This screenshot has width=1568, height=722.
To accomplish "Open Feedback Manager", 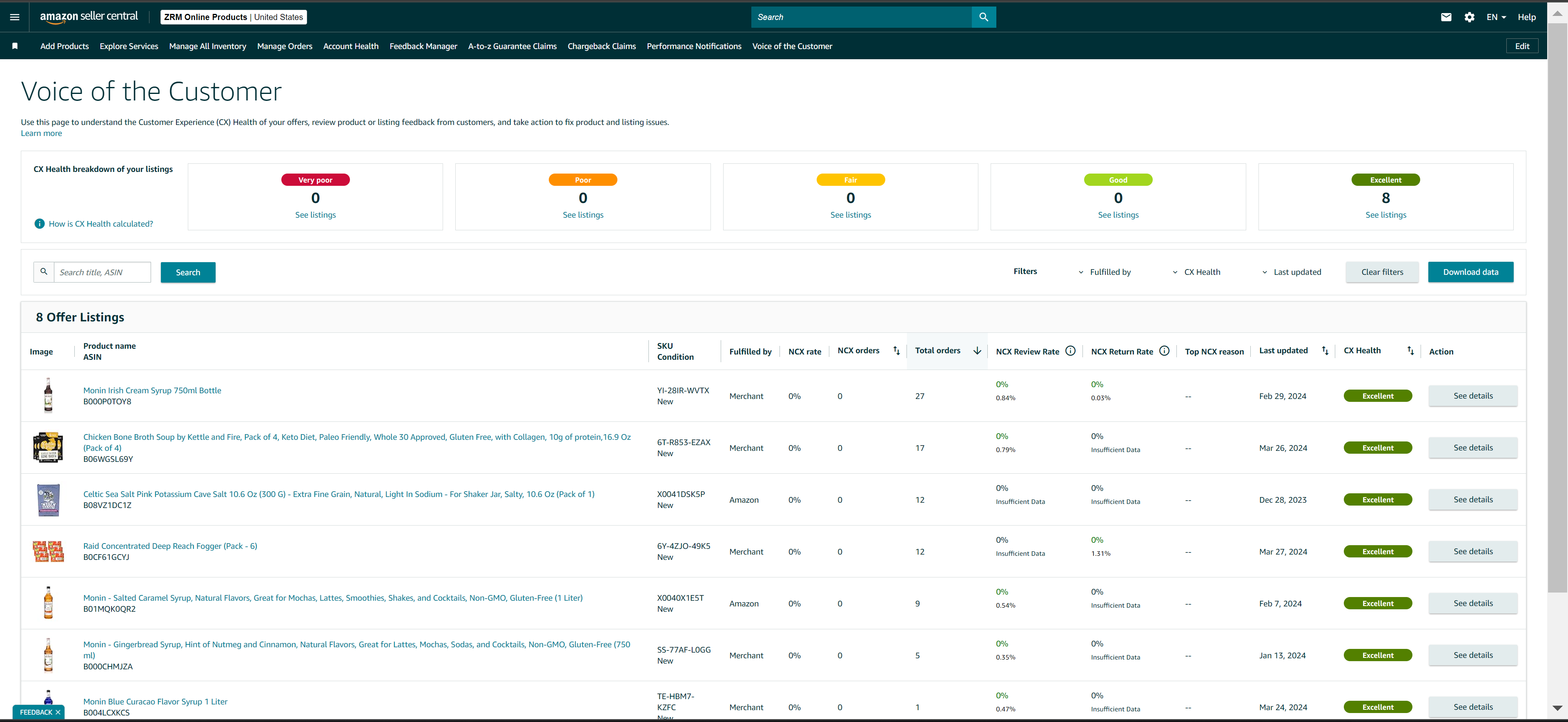I will [x=423, y=46].
